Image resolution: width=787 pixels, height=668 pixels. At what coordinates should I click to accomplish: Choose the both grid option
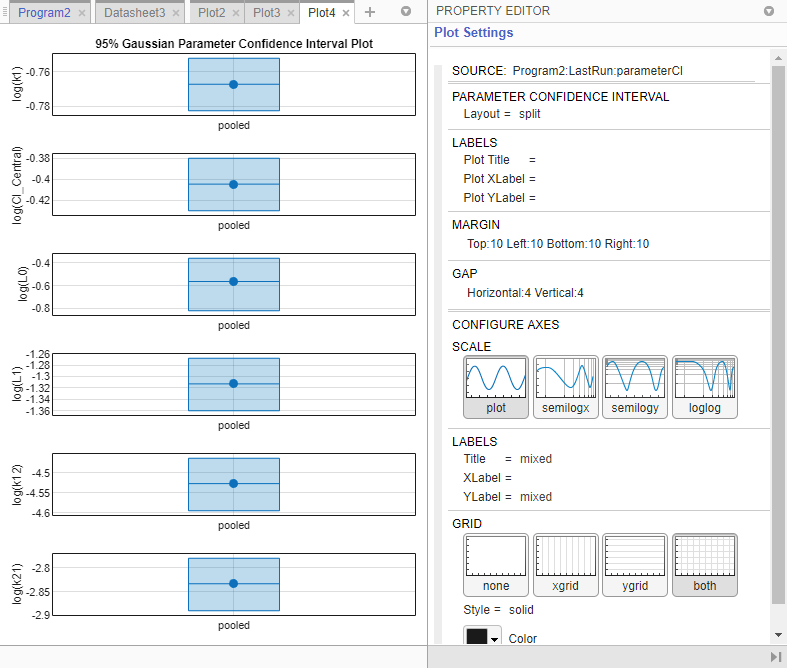click(x=704, y=565)
